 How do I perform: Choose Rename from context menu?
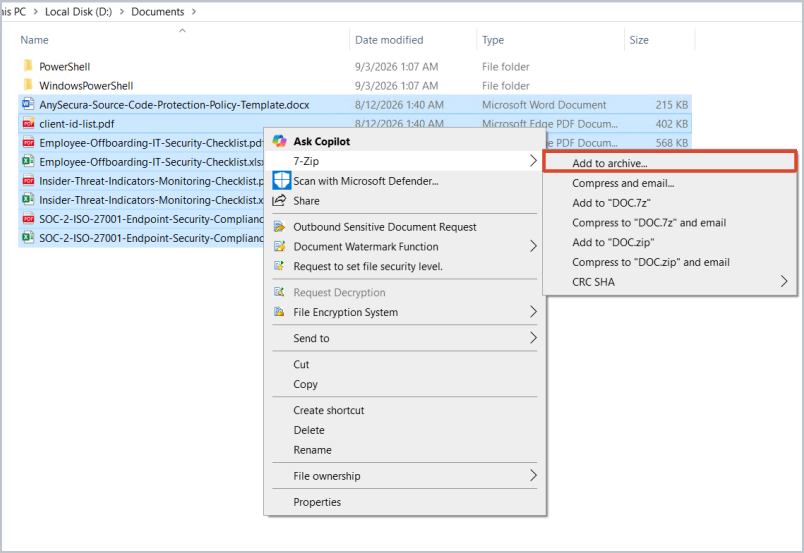click(405, 449)
